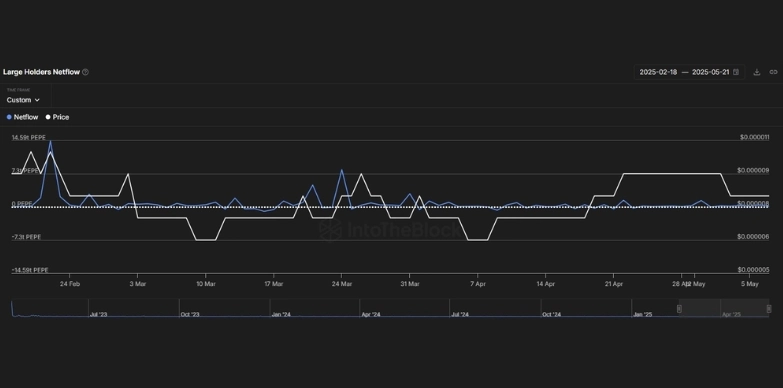Select the left handle of range navigator
The height and width of the screenshot is (388, 783).
click(679, 309)
